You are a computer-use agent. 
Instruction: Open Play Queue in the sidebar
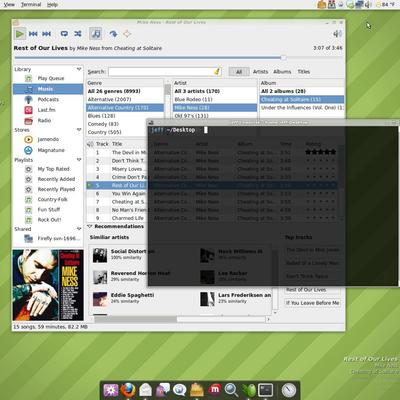point(48,78)
